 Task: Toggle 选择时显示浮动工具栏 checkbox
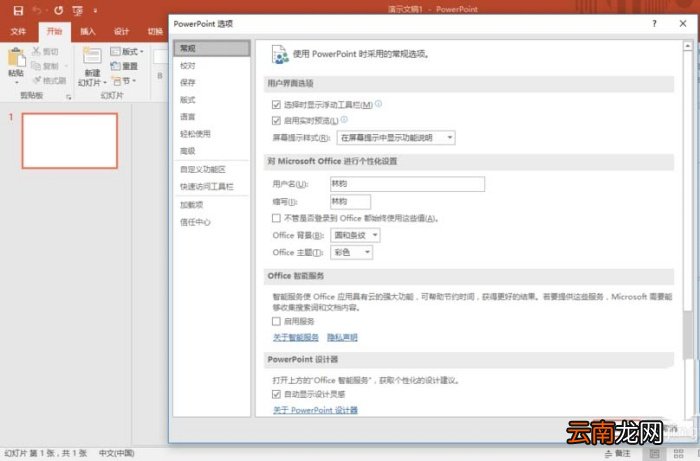coord(276,104)
